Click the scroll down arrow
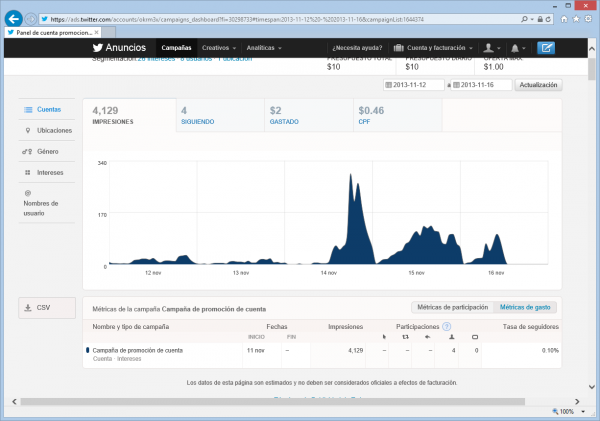Viewport: 600px width, 421px height. (592, 387)
